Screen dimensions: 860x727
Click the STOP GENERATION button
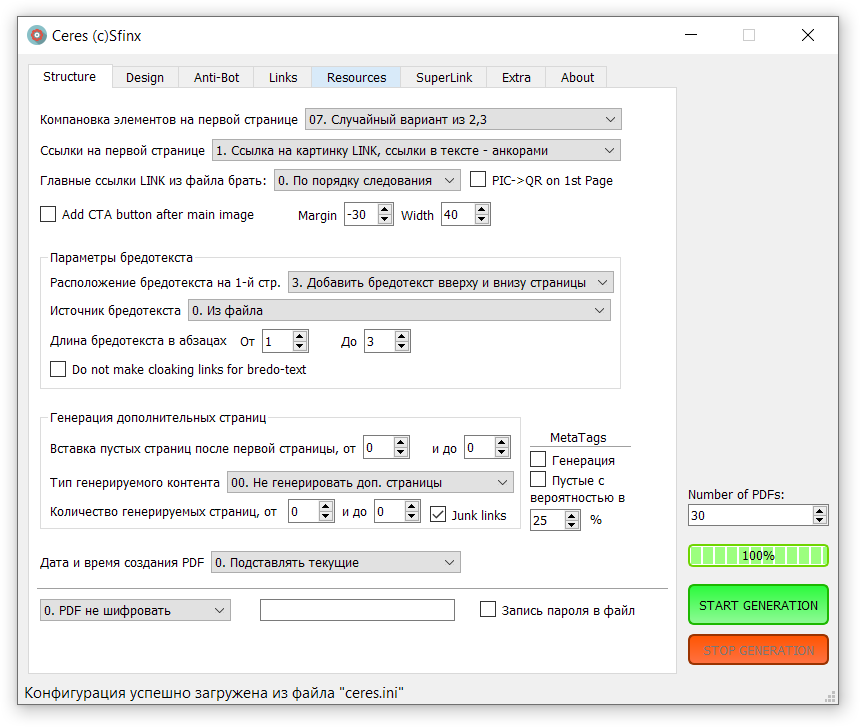click(758, 650)
